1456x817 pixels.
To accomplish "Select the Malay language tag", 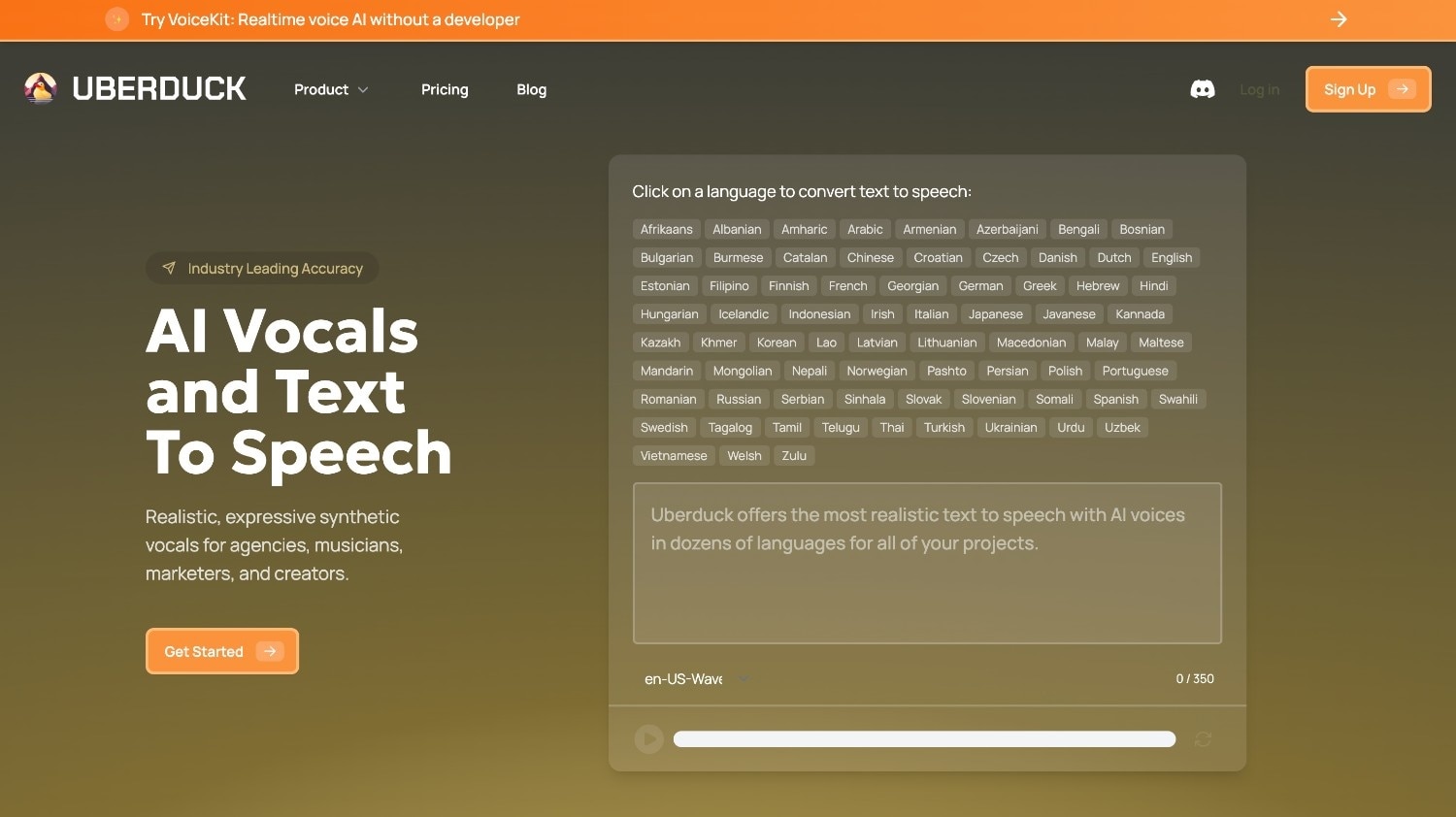I will (x=1102, y=343).
